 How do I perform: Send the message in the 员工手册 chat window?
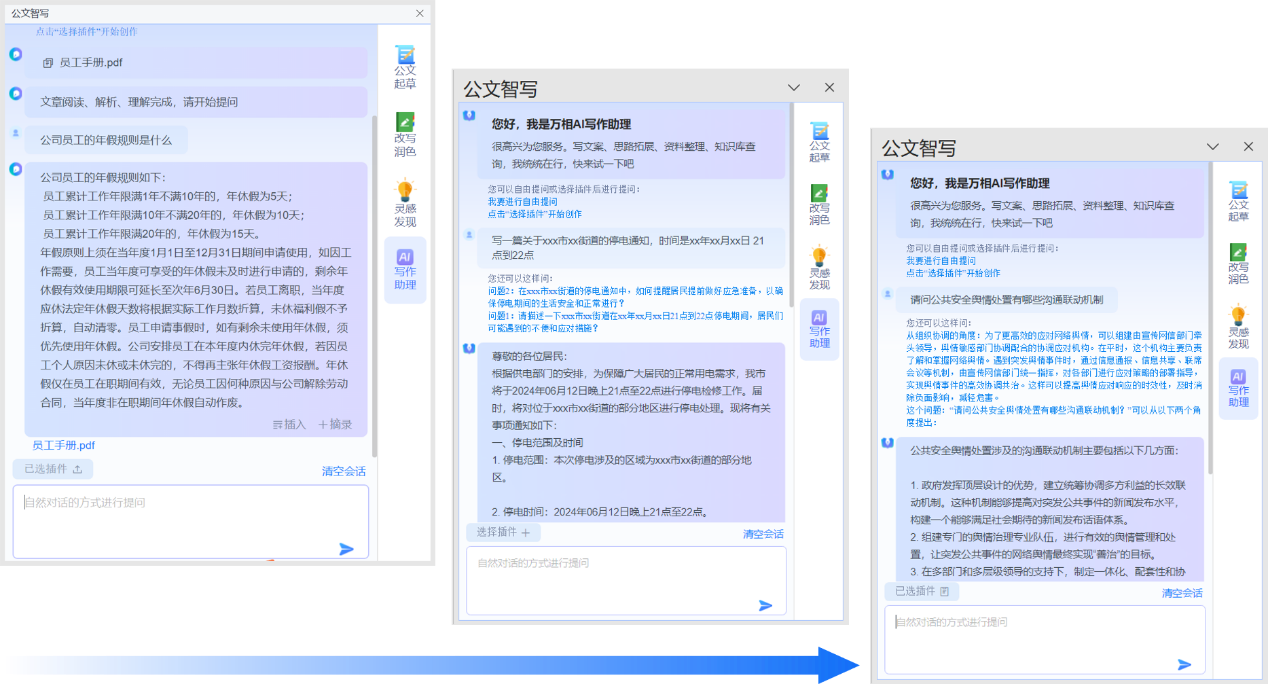[x=347, y=548]
